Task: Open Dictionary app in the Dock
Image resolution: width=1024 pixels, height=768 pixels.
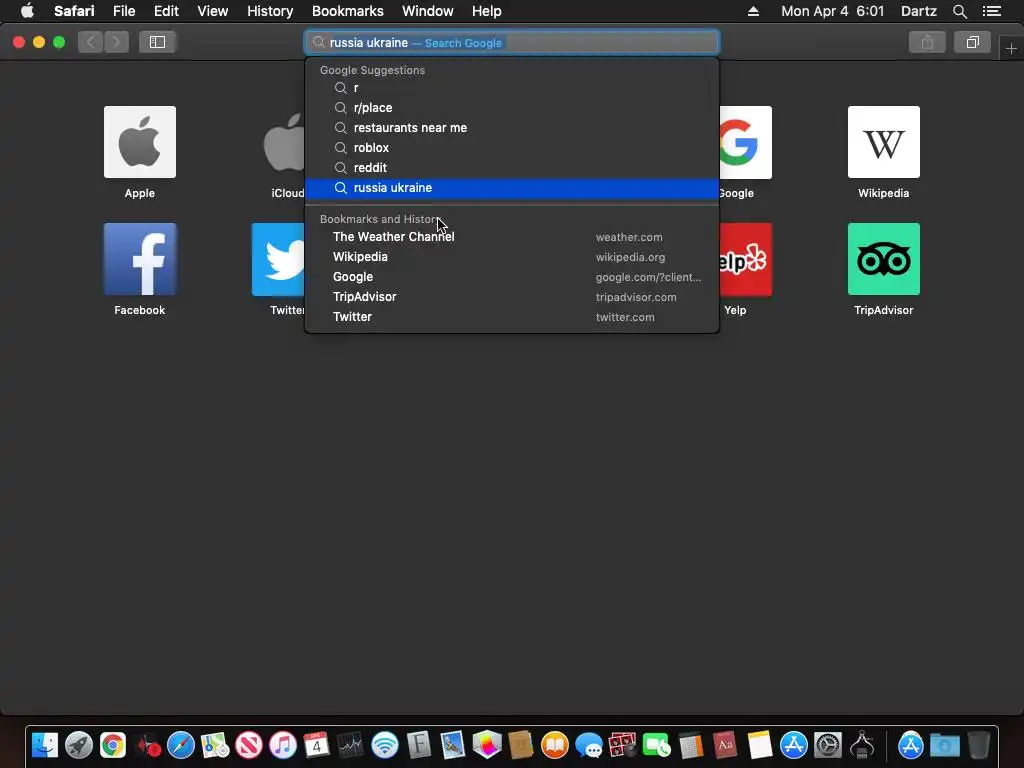Action: (x=725, y=745)
